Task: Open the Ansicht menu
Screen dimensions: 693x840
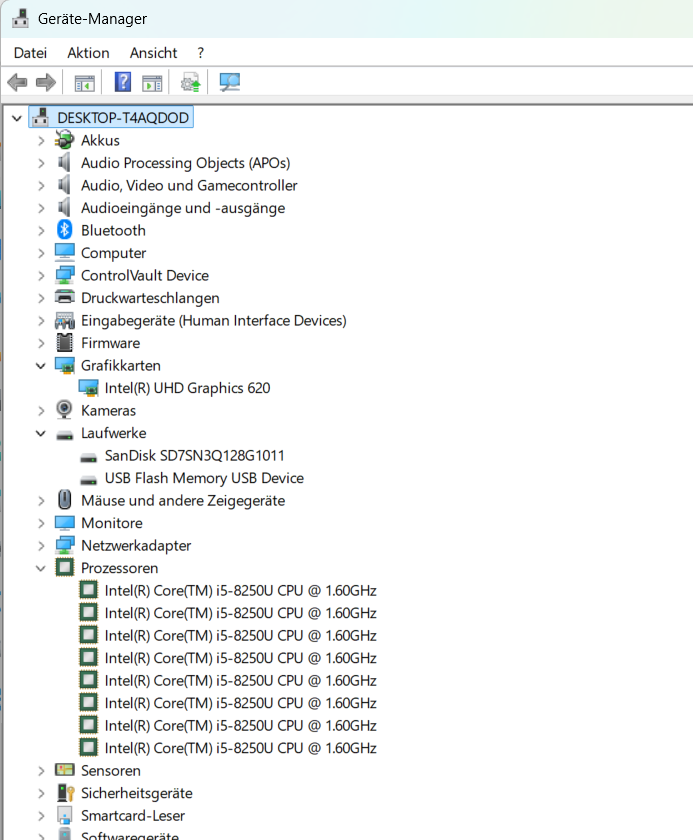Action: coord(153,53)
